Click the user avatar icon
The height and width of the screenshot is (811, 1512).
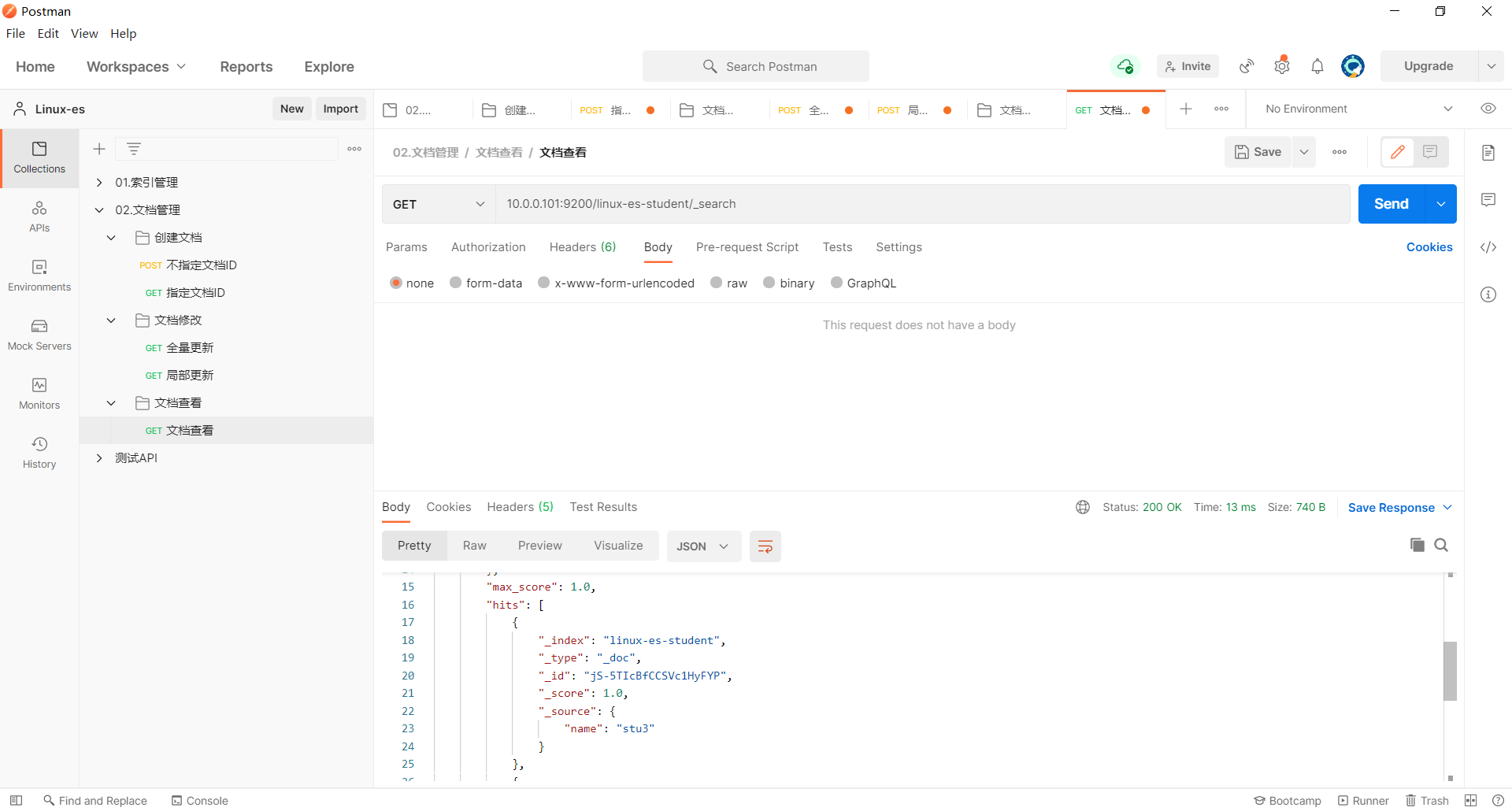[1353, 66]
